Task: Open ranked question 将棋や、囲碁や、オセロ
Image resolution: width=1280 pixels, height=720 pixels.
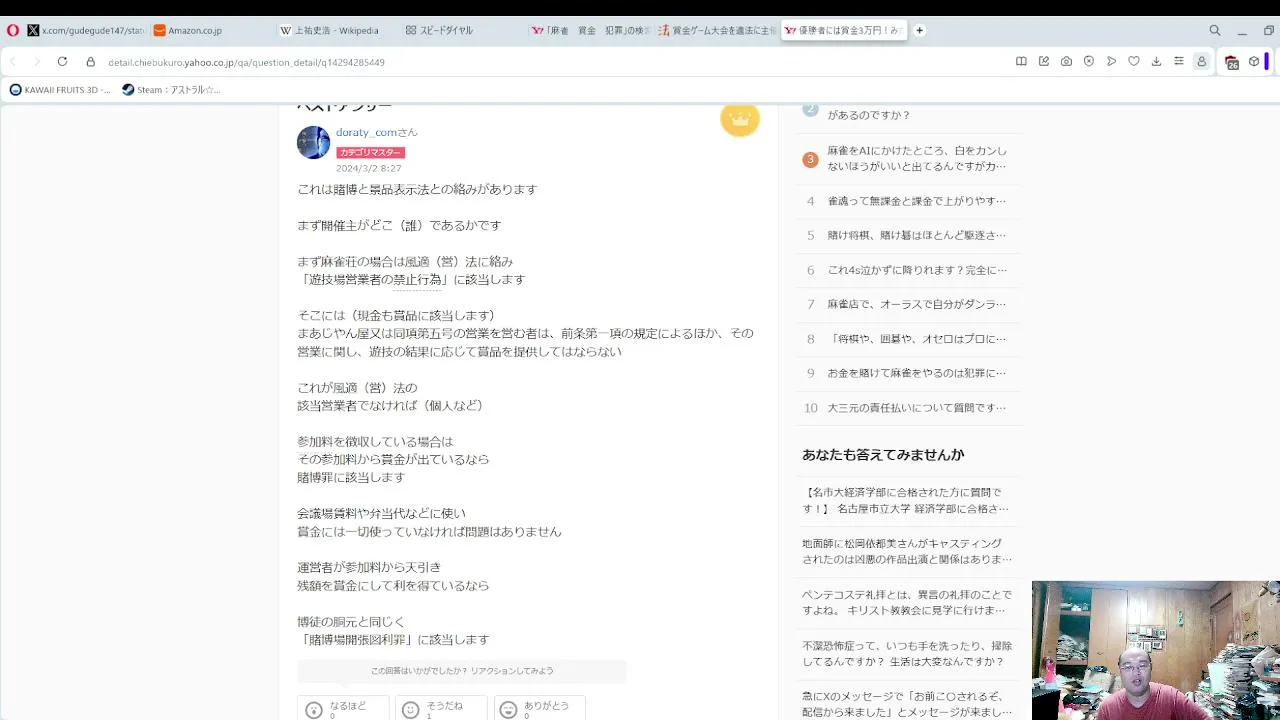Action: coord(917,339)
